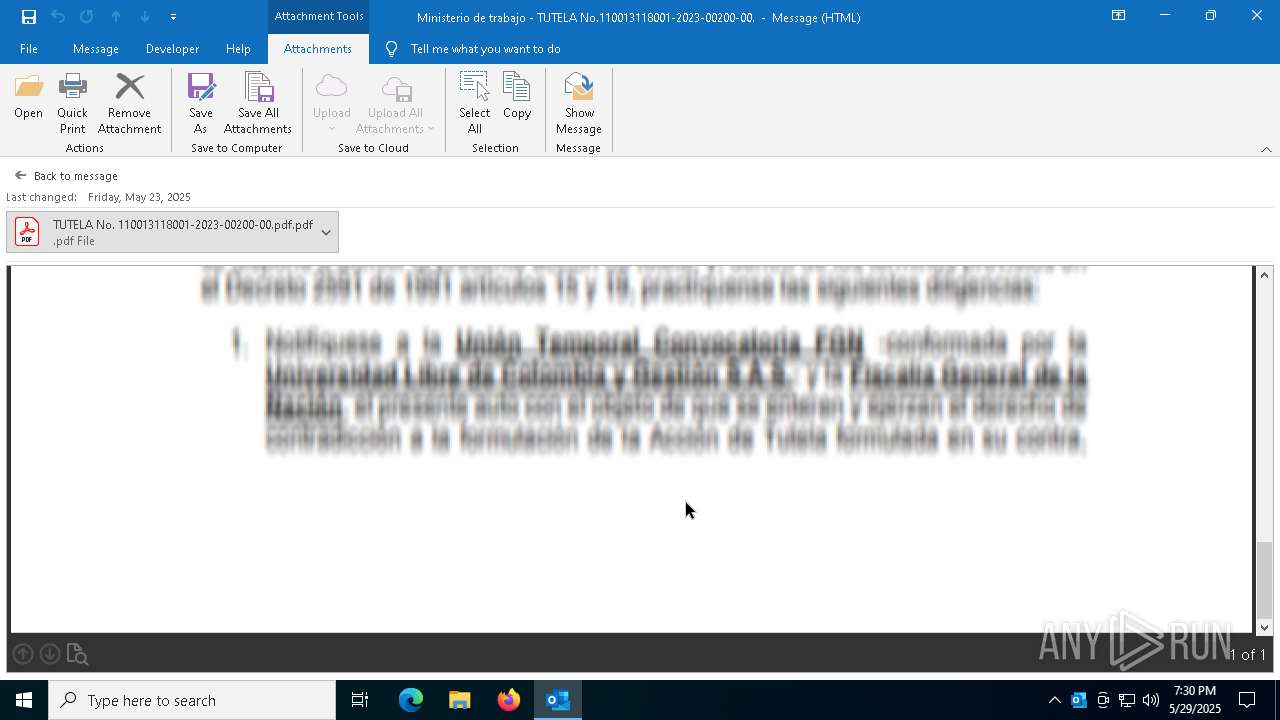Click the Tell me what you want to do box
This screenshot has height=720, width=1280.
(485, 49)
